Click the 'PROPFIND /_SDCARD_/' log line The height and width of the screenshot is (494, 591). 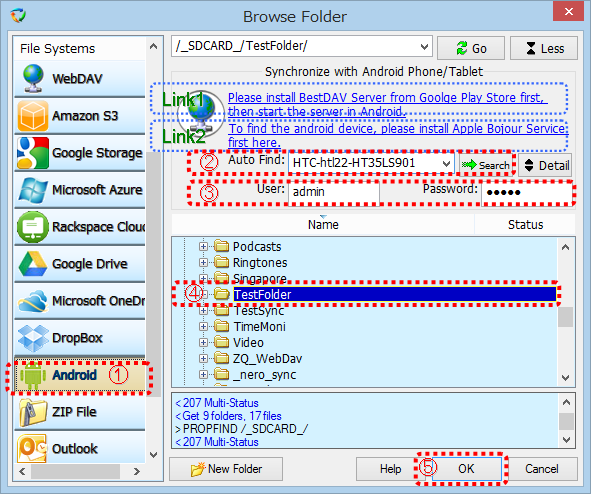click(x=242, y=429)
